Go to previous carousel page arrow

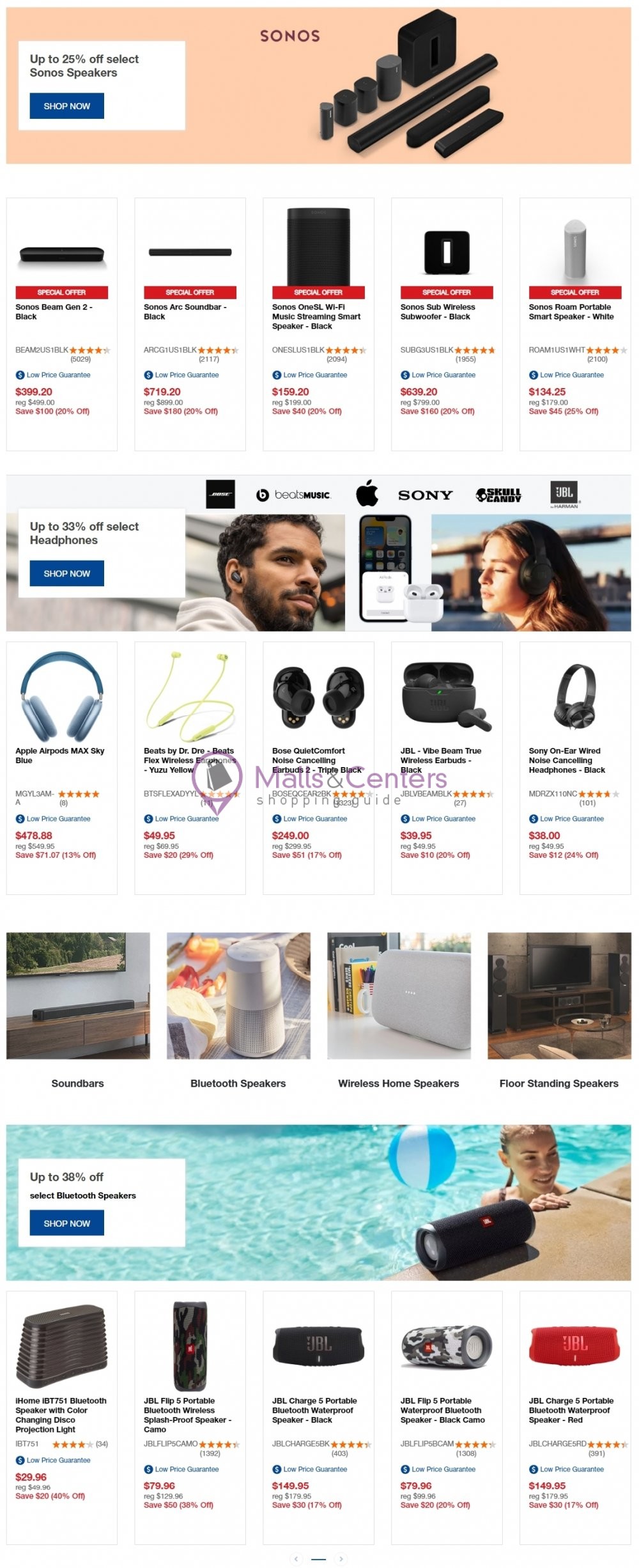(295, 1559)
